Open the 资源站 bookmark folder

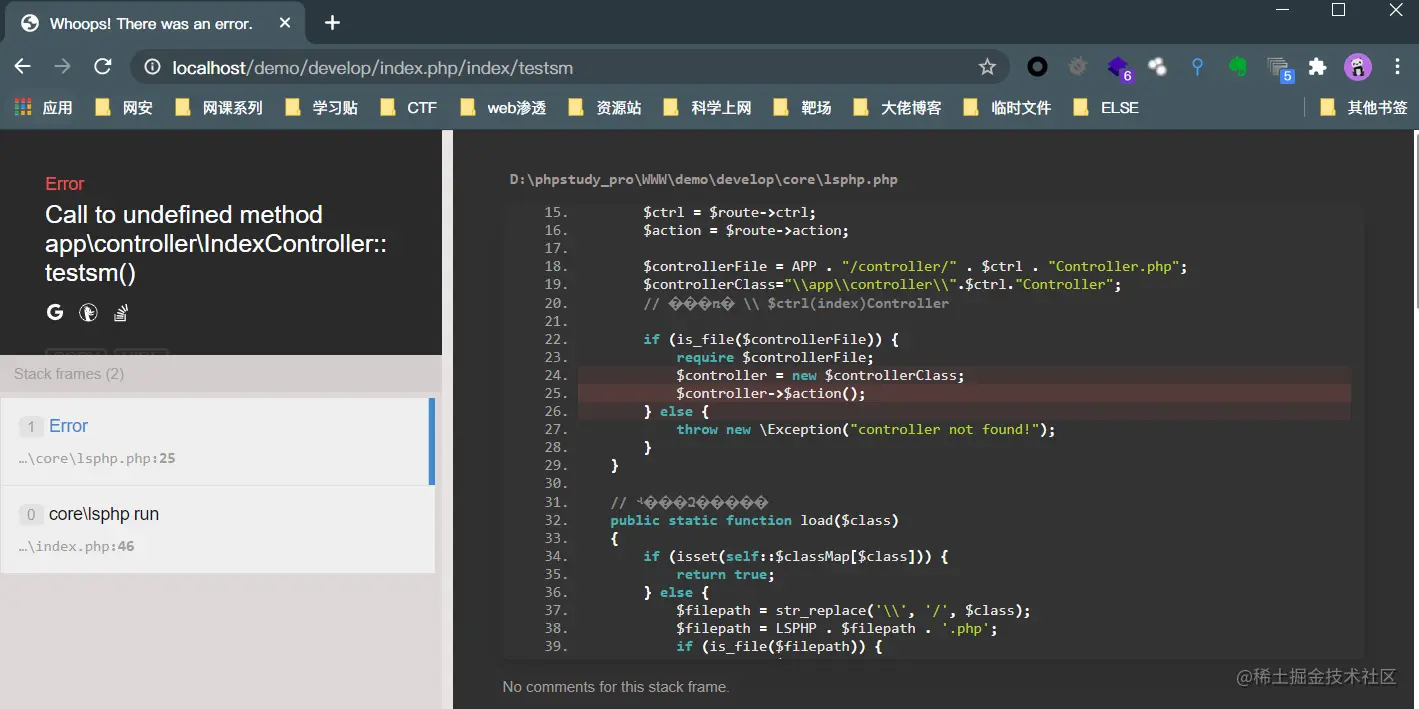point(604,107)
